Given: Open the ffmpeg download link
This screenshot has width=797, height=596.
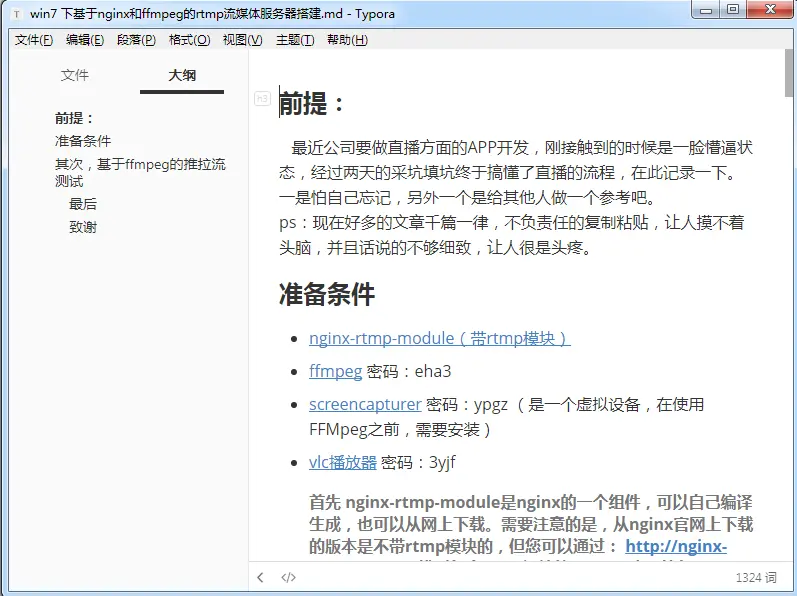Looking at the screenshot, I should (x=335, y=371).
